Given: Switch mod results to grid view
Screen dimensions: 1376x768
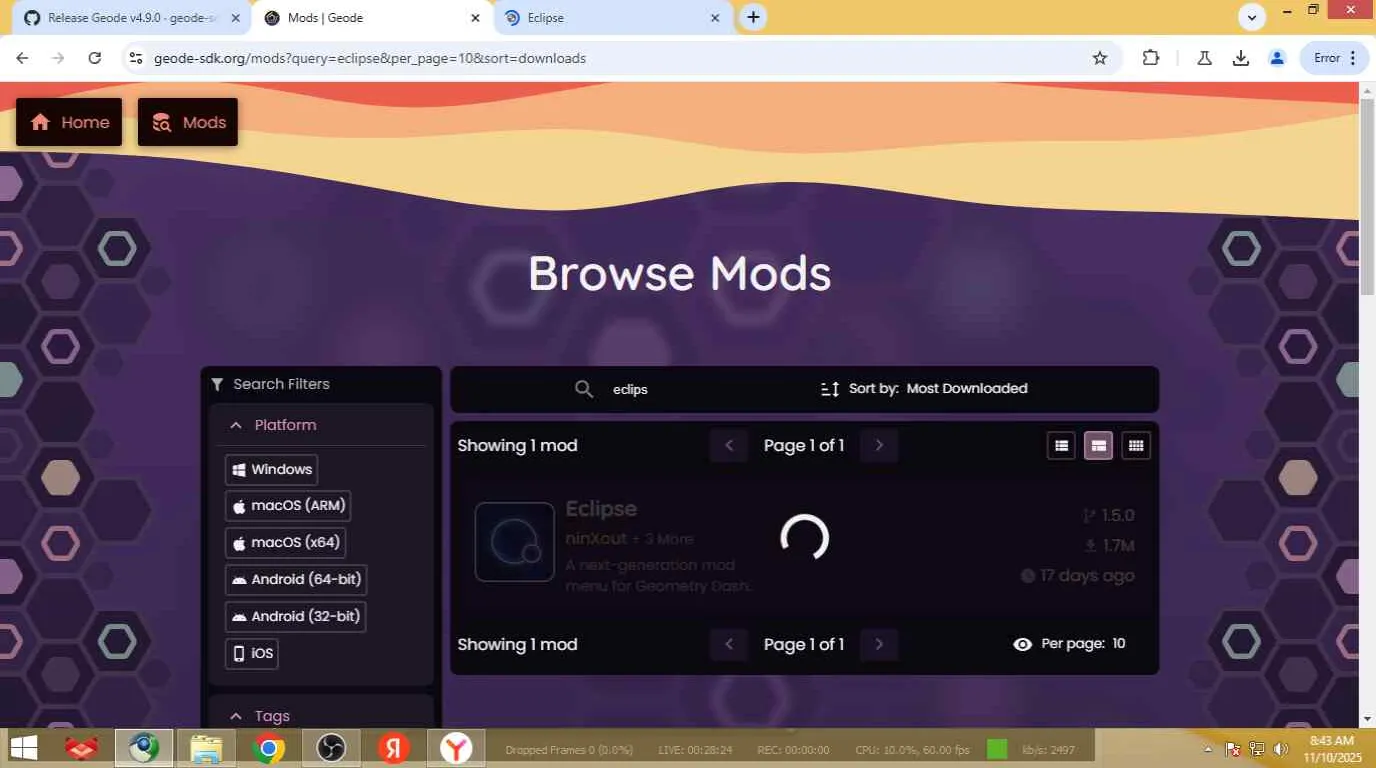Looking at the screenshot, I should tap(1136, 446).
